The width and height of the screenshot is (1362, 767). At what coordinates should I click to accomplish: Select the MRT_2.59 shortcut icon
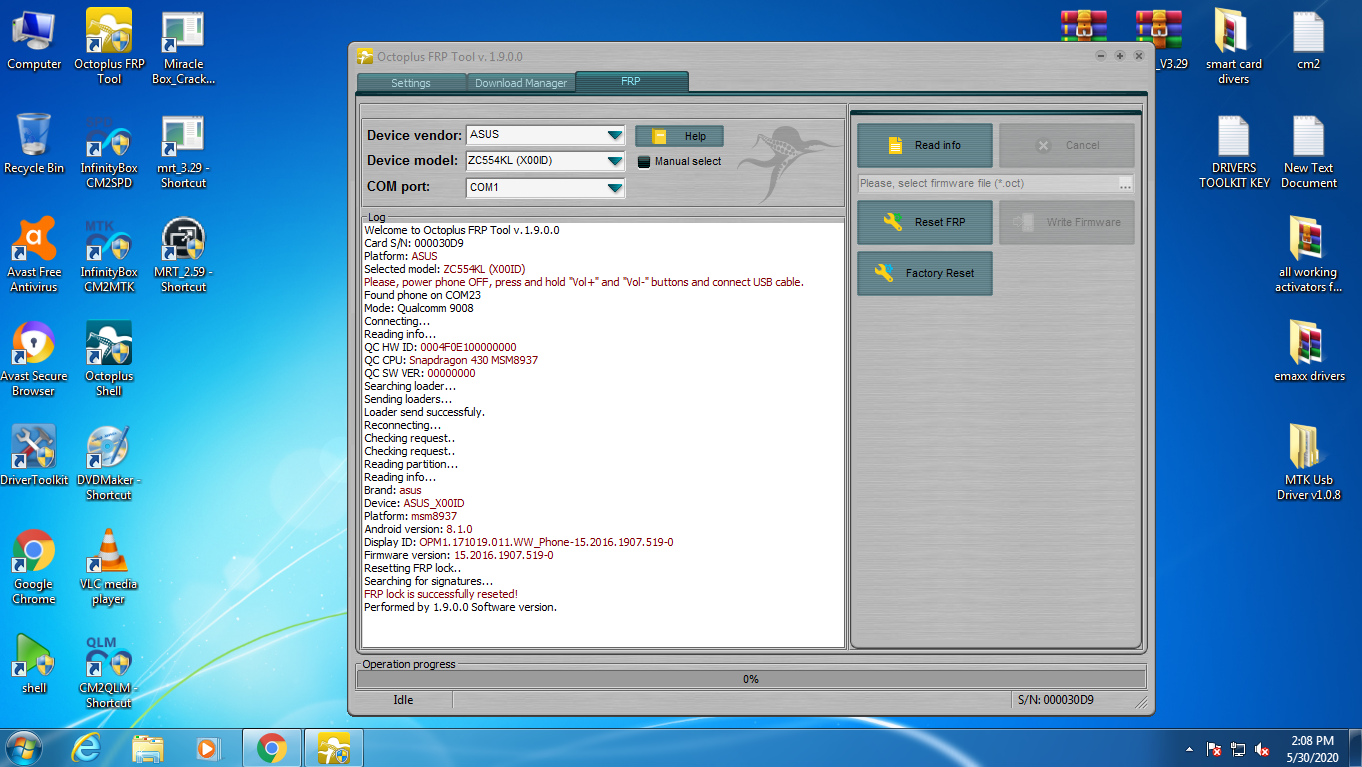coord(184,254)
